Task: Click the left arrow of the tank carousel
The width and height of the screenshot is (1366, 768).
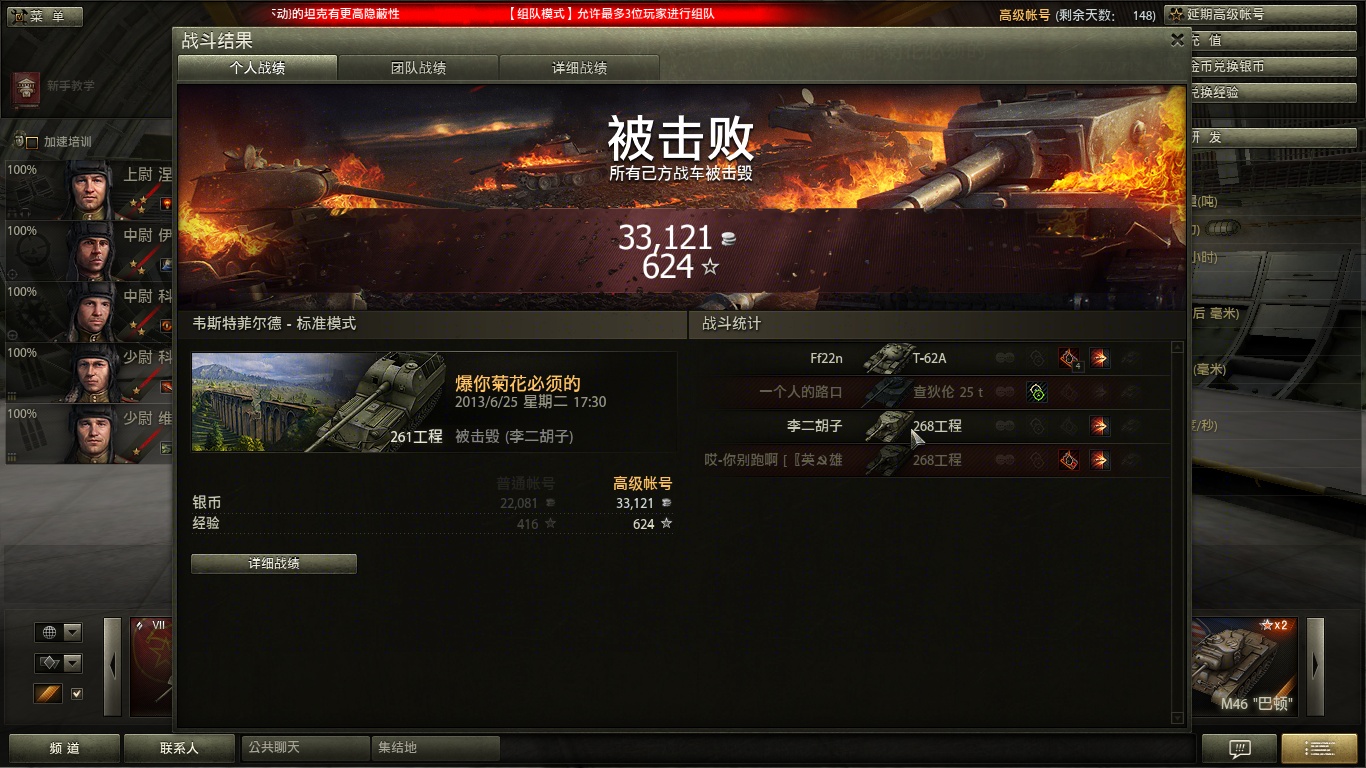Action: click(113, 666)
